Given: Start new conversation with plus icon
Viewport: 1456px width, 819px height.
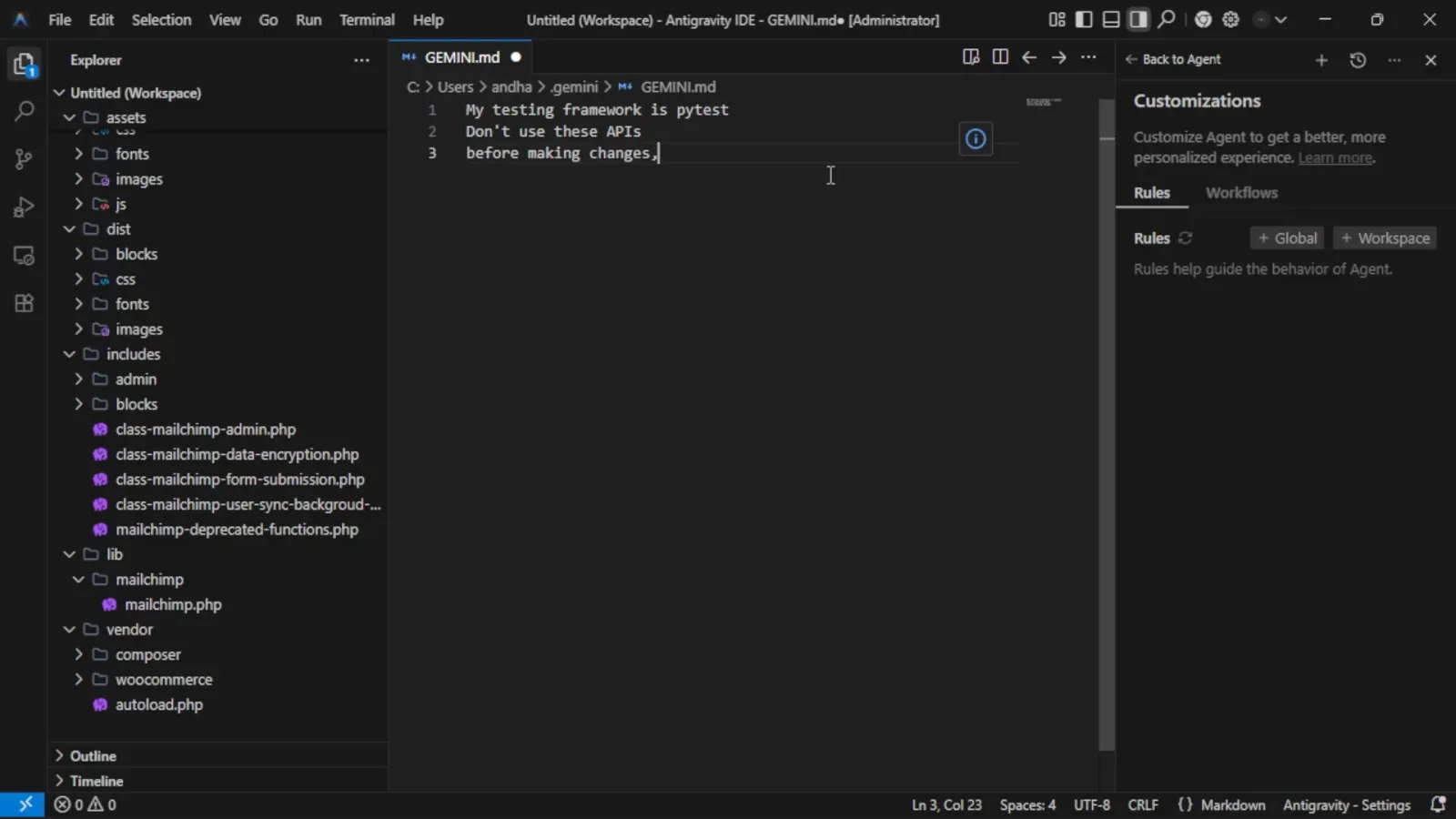Looking at the screenshot, I should (1321, 60).
